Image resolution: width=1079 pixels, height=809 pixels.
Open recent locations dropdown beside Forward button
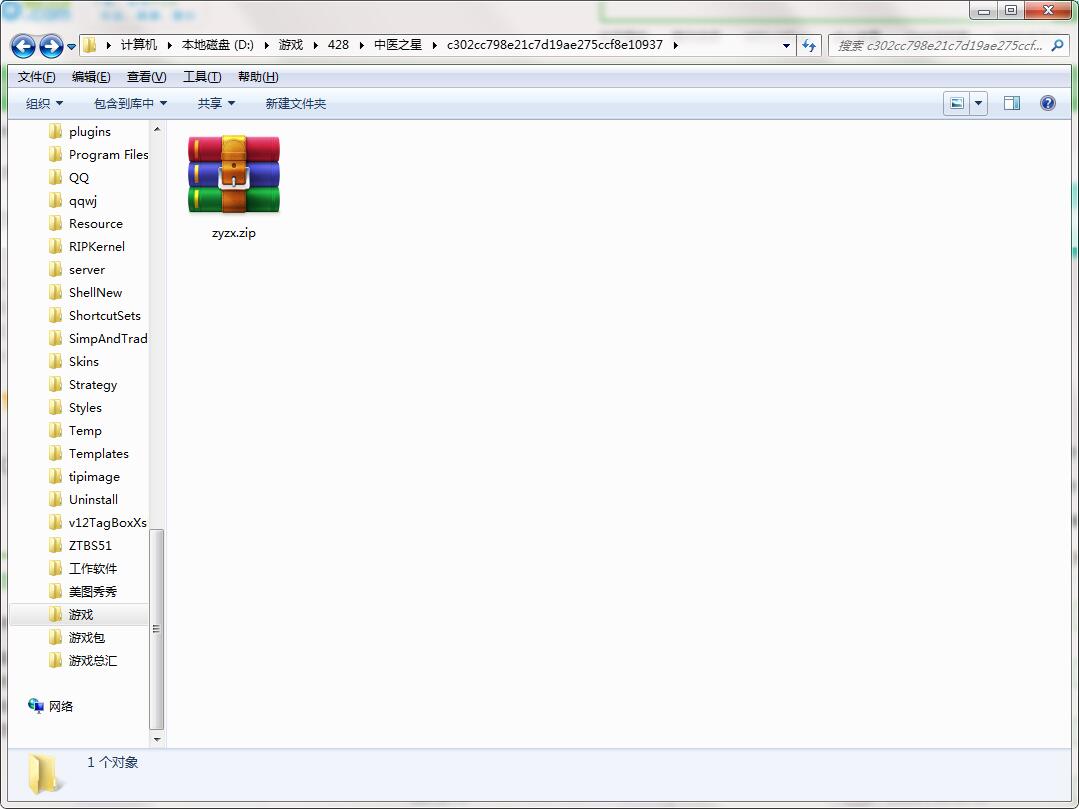click(x=72, y=47)
